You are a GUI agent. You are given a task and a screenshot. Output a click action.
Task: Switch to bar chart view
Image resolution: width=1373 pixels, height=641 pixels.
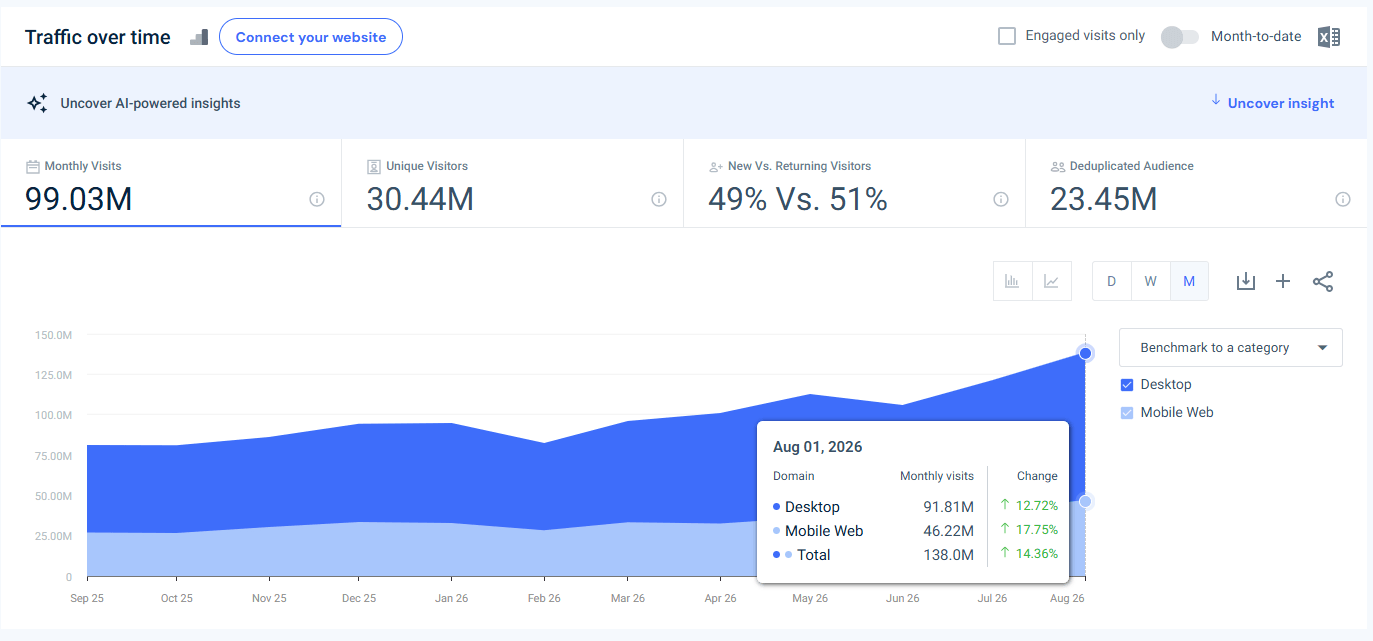(x=1012, y=281)
